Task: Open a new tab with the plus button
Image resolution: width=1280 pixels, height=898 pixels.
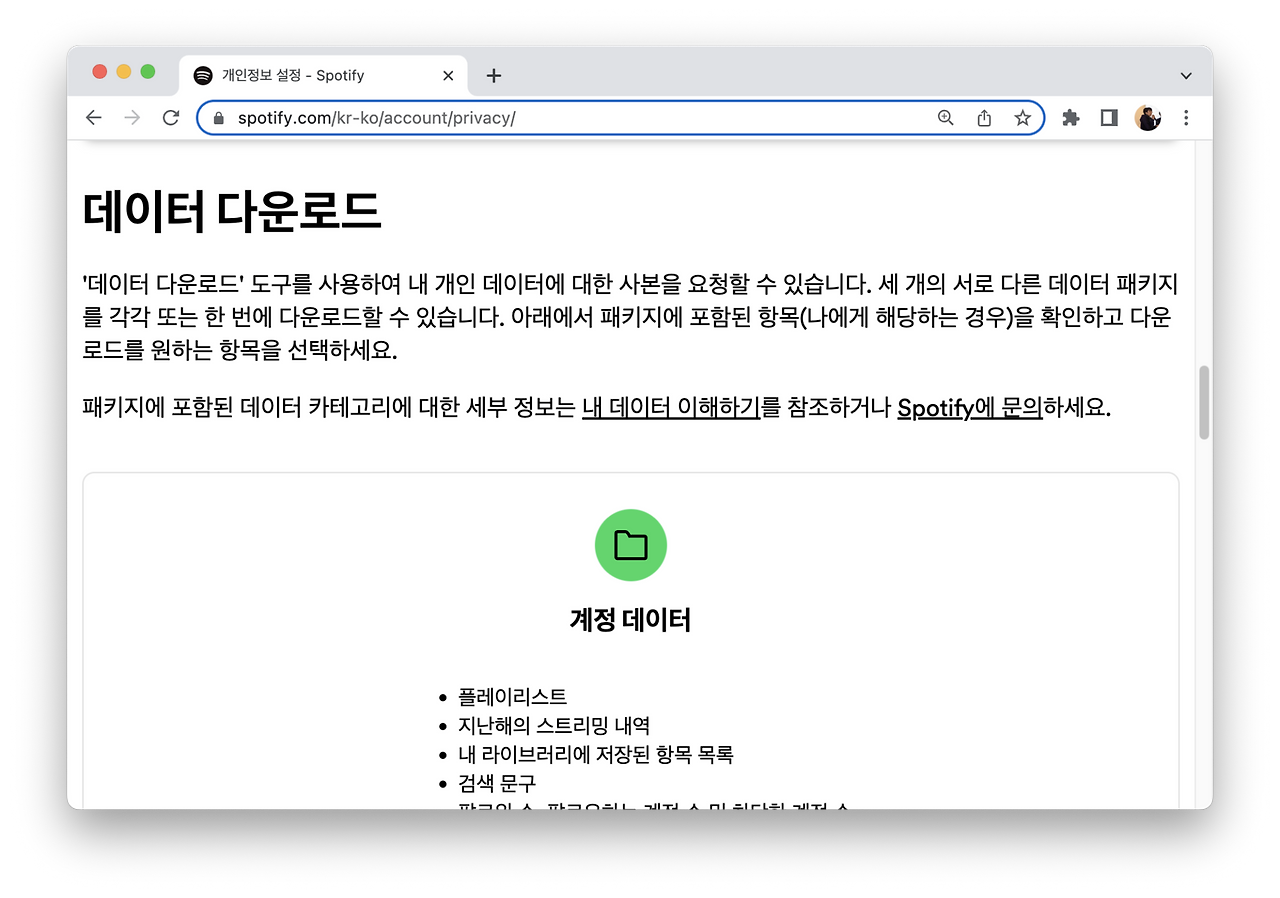Action: point(493,75)
